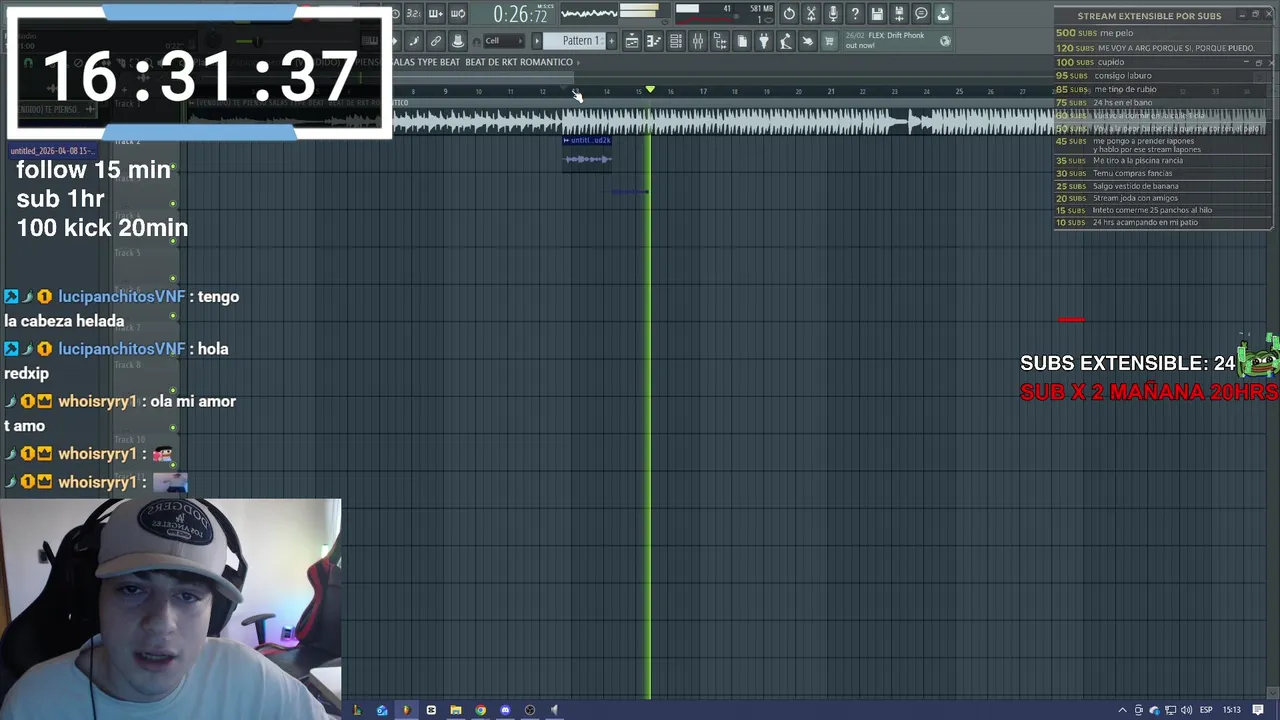Select the stamp tool icon
The width and height of the screenshot is (1280, 720).
[458, 41]
